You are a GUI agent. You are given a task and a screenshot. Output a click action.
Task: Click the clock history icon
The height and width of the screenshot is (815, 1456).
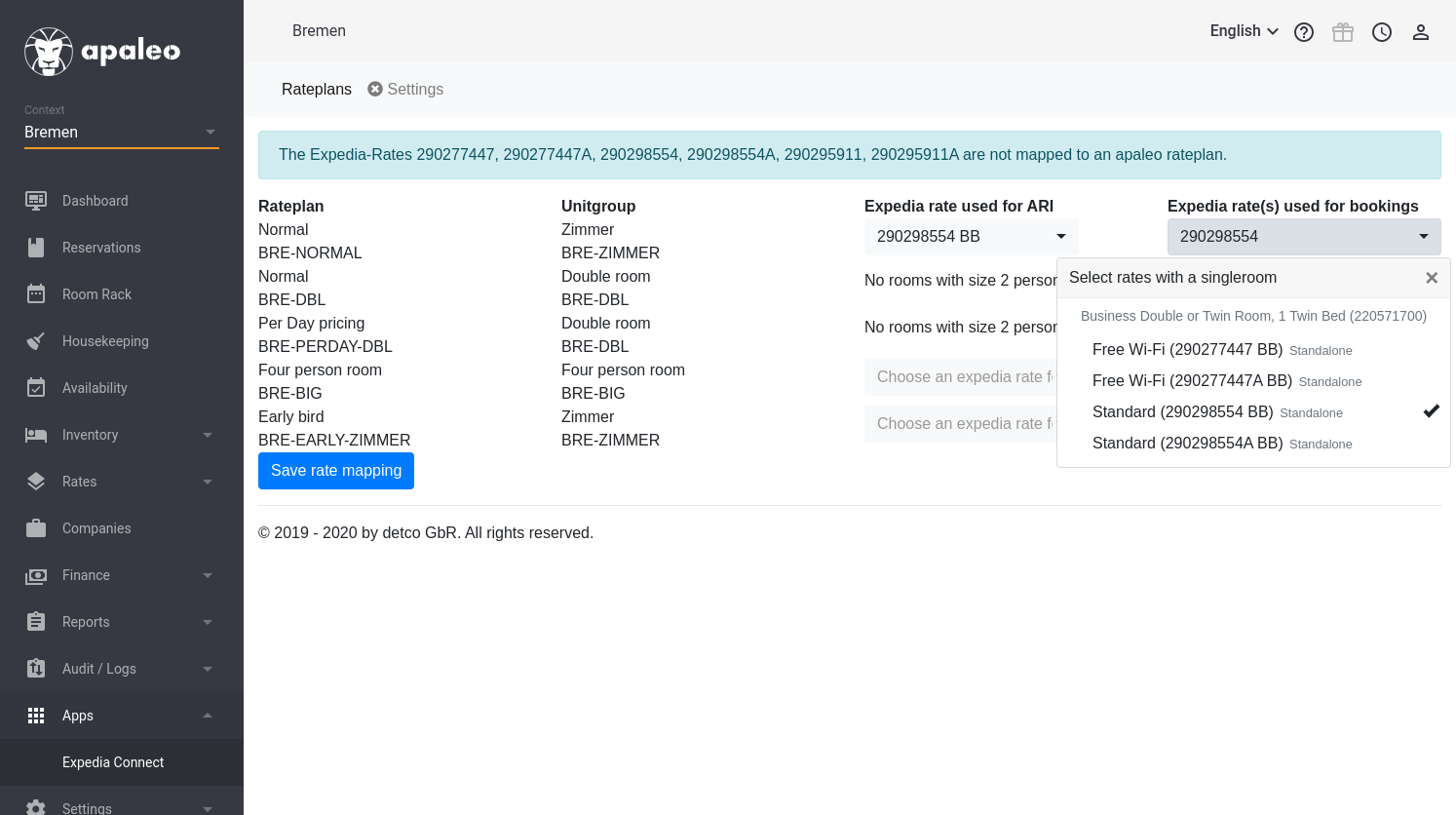(x=1382, y=32)
